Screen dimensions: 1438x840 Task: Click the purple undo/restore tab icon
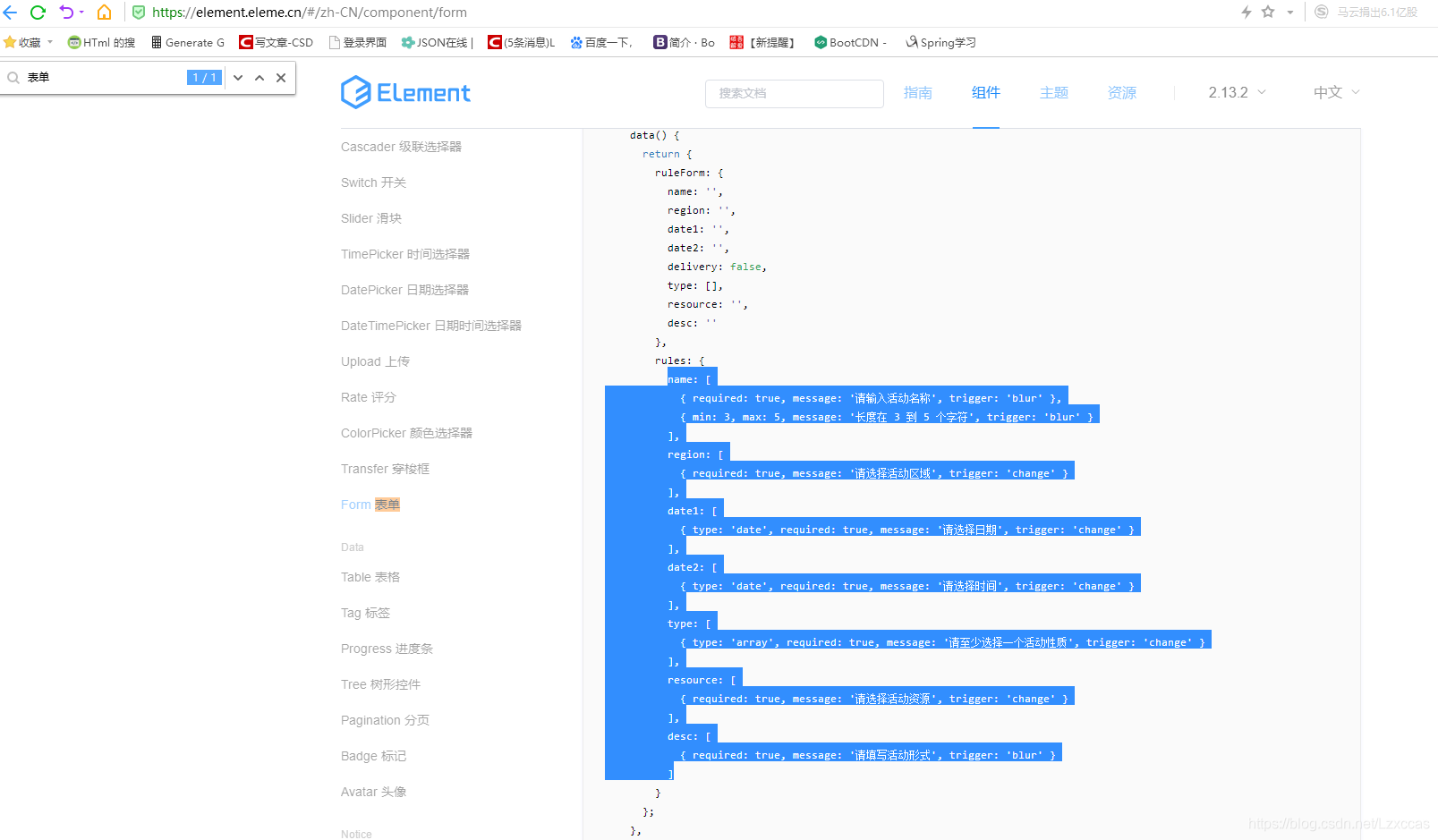[x=66, y=13]
